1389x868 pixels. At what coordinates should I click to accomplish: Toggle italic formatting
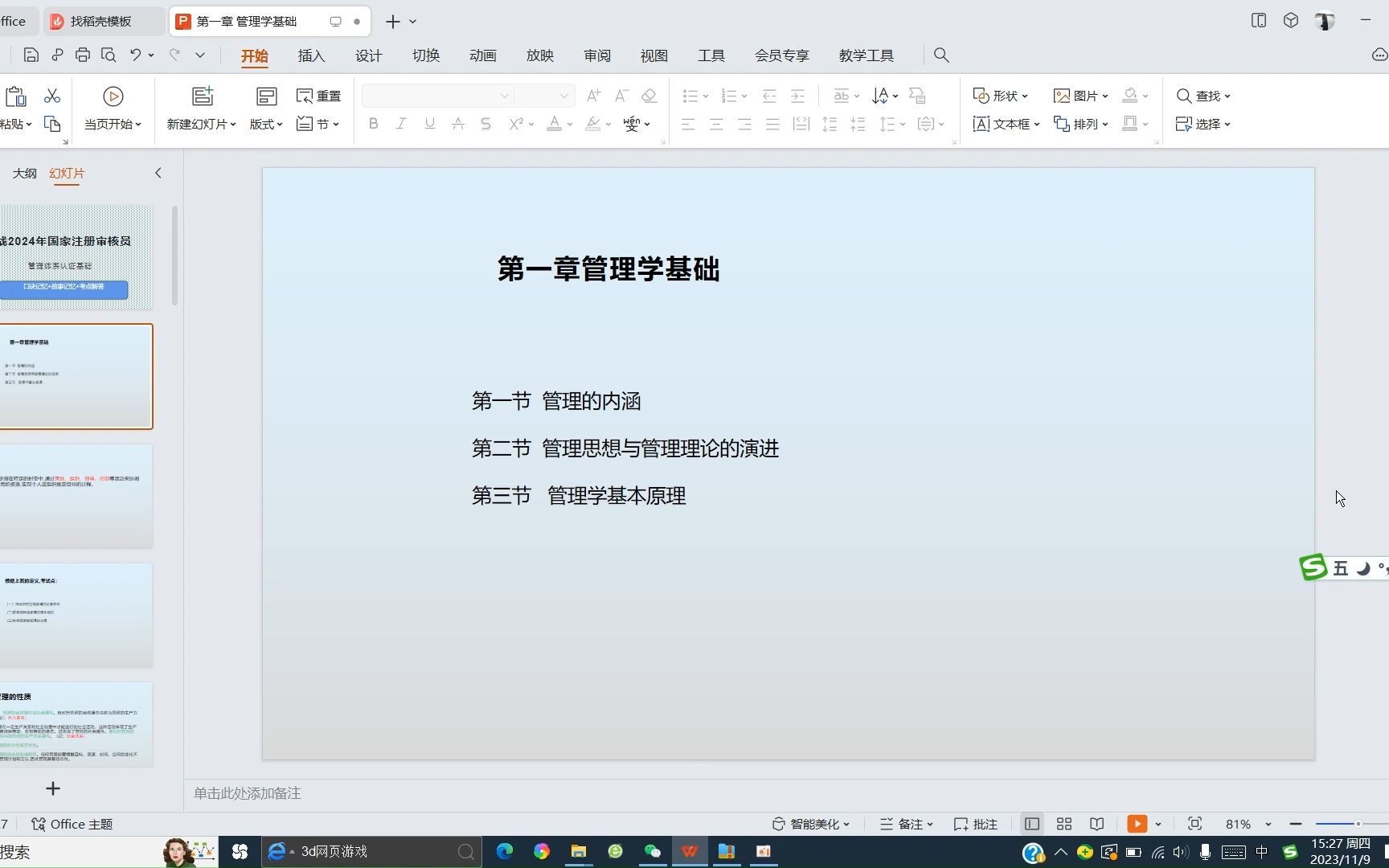pos(400,123)
